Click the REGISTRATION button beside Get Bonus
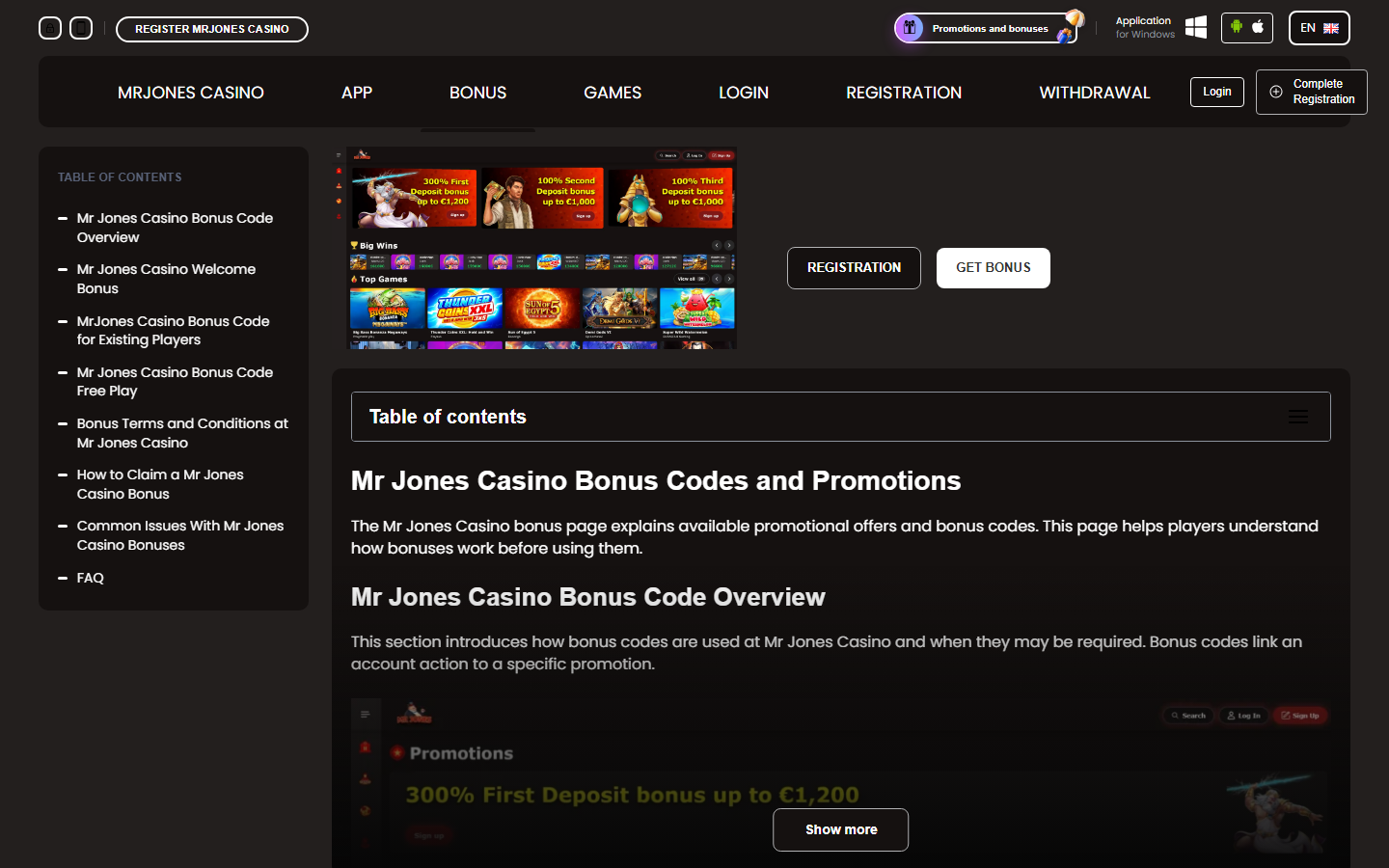The width and height of the screenshot is (1389, 868). point(854,268)
